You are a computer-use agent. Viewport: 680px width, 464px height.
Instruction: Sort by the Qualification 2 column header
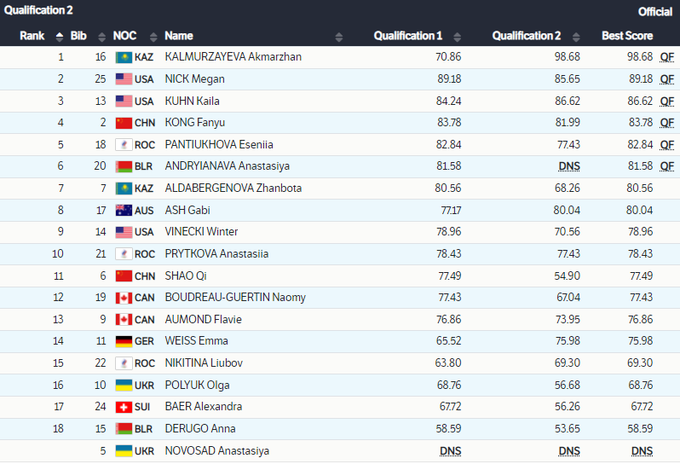[x=526, y=36]
